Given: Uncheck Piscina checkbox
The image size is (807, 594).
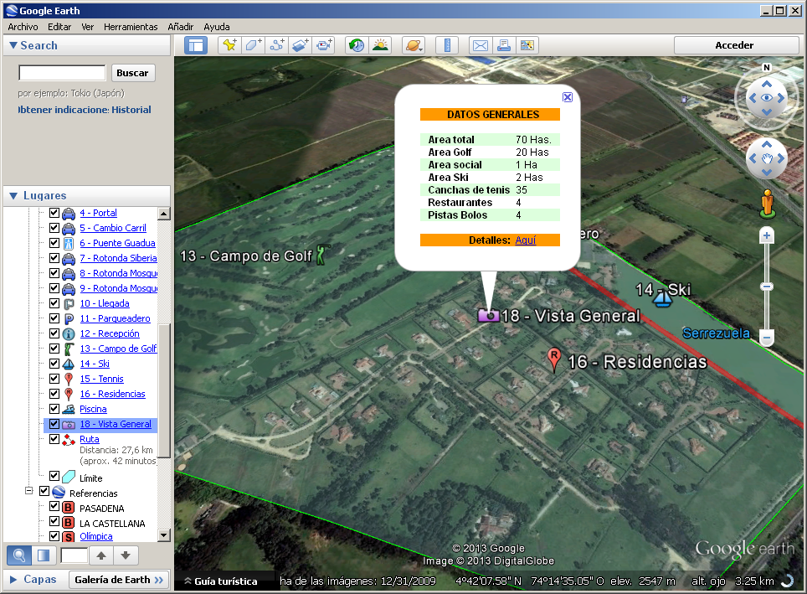Looking at the screenshot, I should point(54,408).
